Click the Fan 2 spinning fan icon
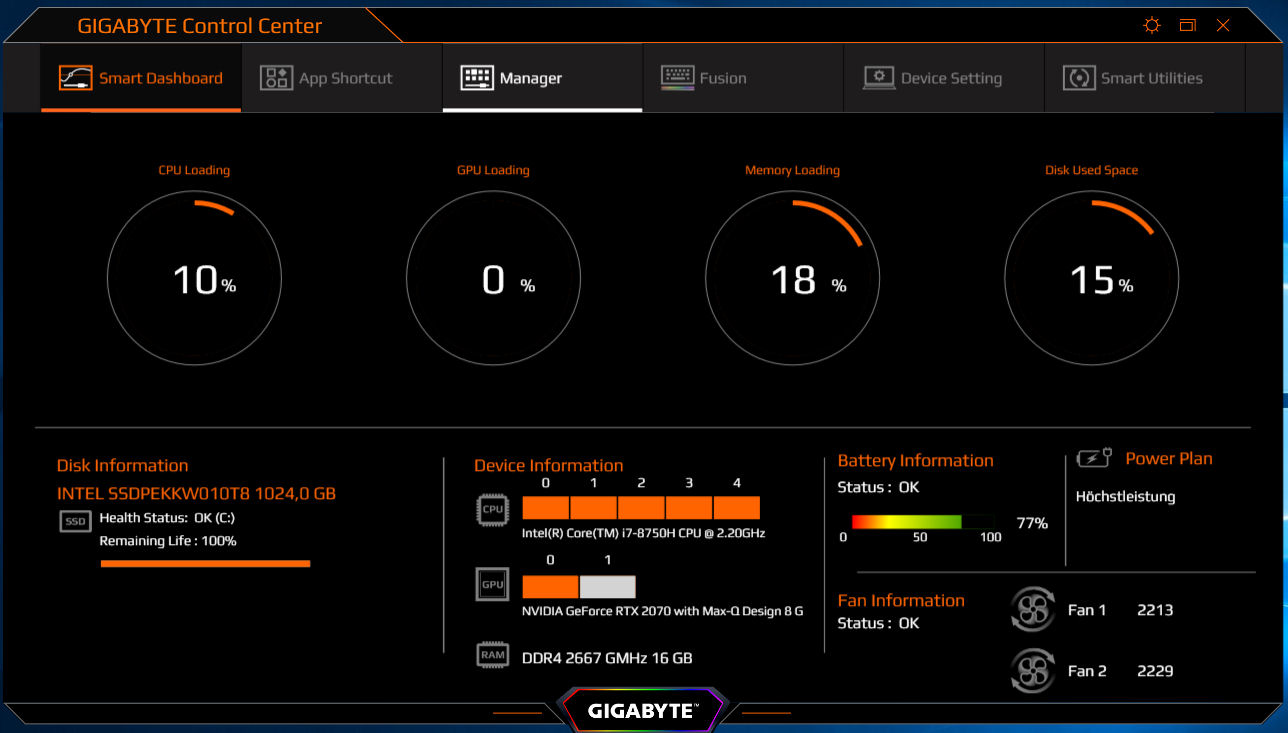Viewport: 1288px width, 733px height. [1033, 671]
